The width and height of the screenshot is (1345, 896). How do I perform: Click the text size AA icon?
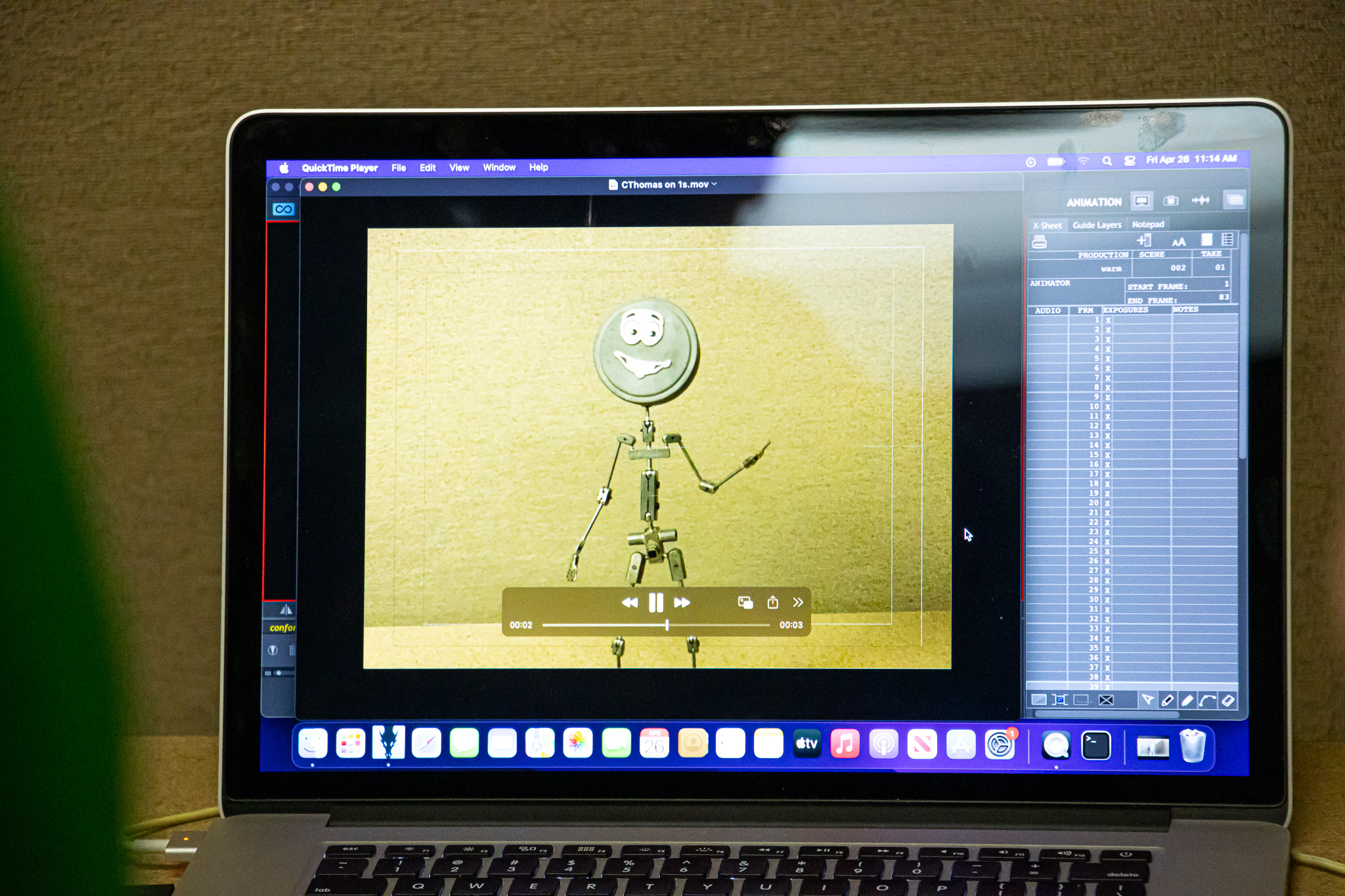click(x=1178, y=242)
